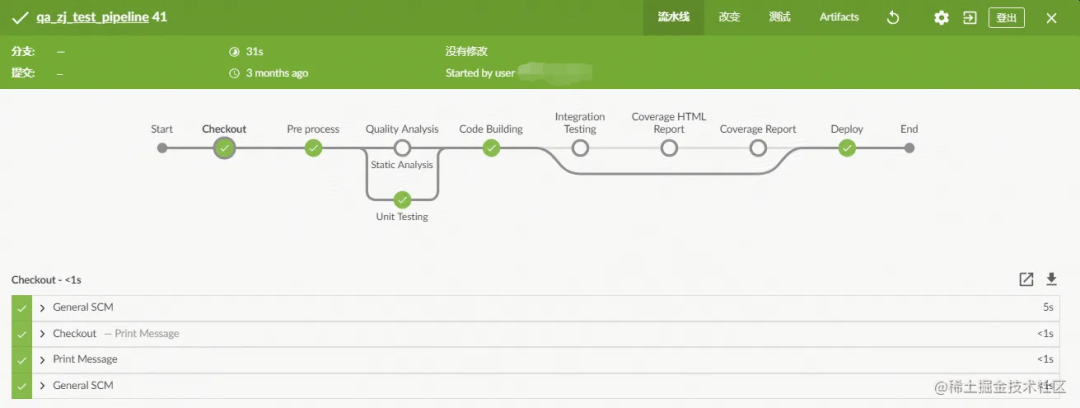The width and height of the screenshot is (1080, 408).
Task: Click the skipped Integration Testing node
Action: coord(580,148)
